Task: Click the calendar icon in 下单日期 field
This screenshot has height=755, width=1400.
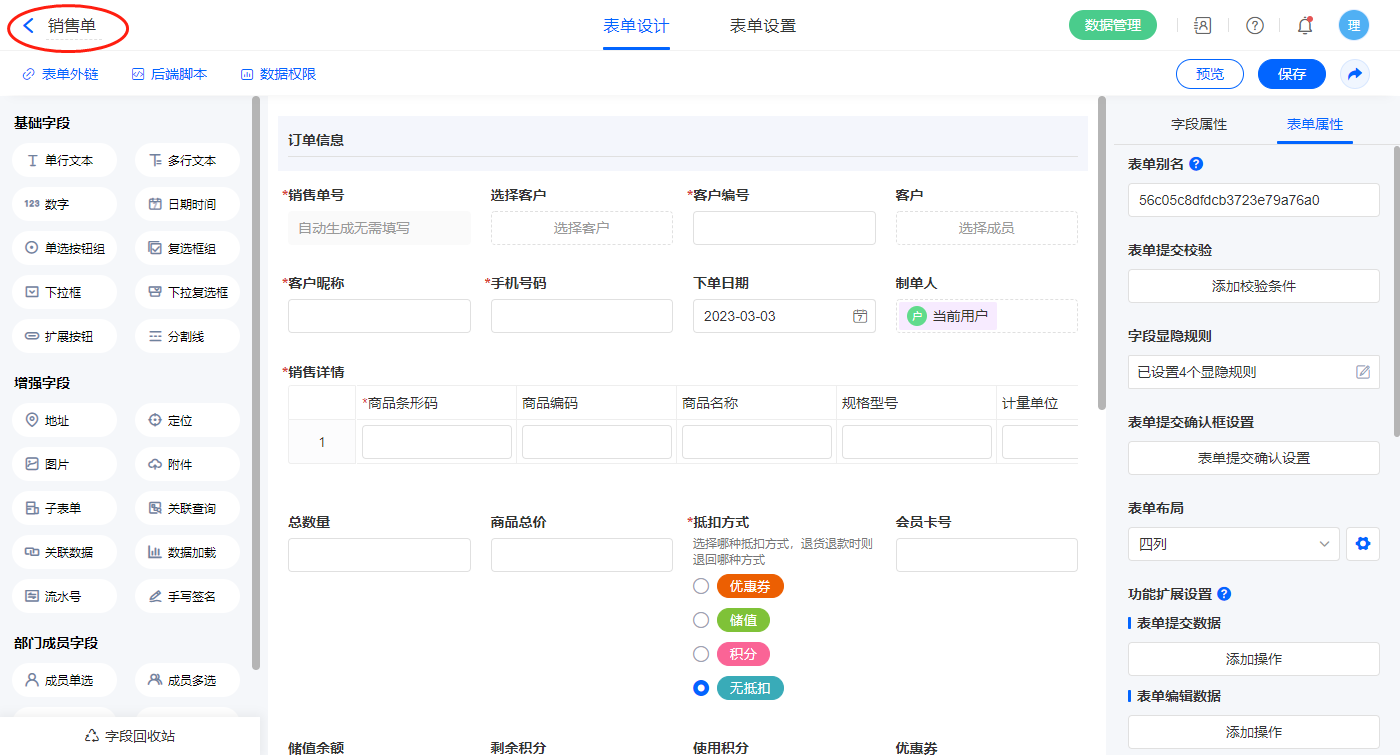Action: [x=859, y=316]
